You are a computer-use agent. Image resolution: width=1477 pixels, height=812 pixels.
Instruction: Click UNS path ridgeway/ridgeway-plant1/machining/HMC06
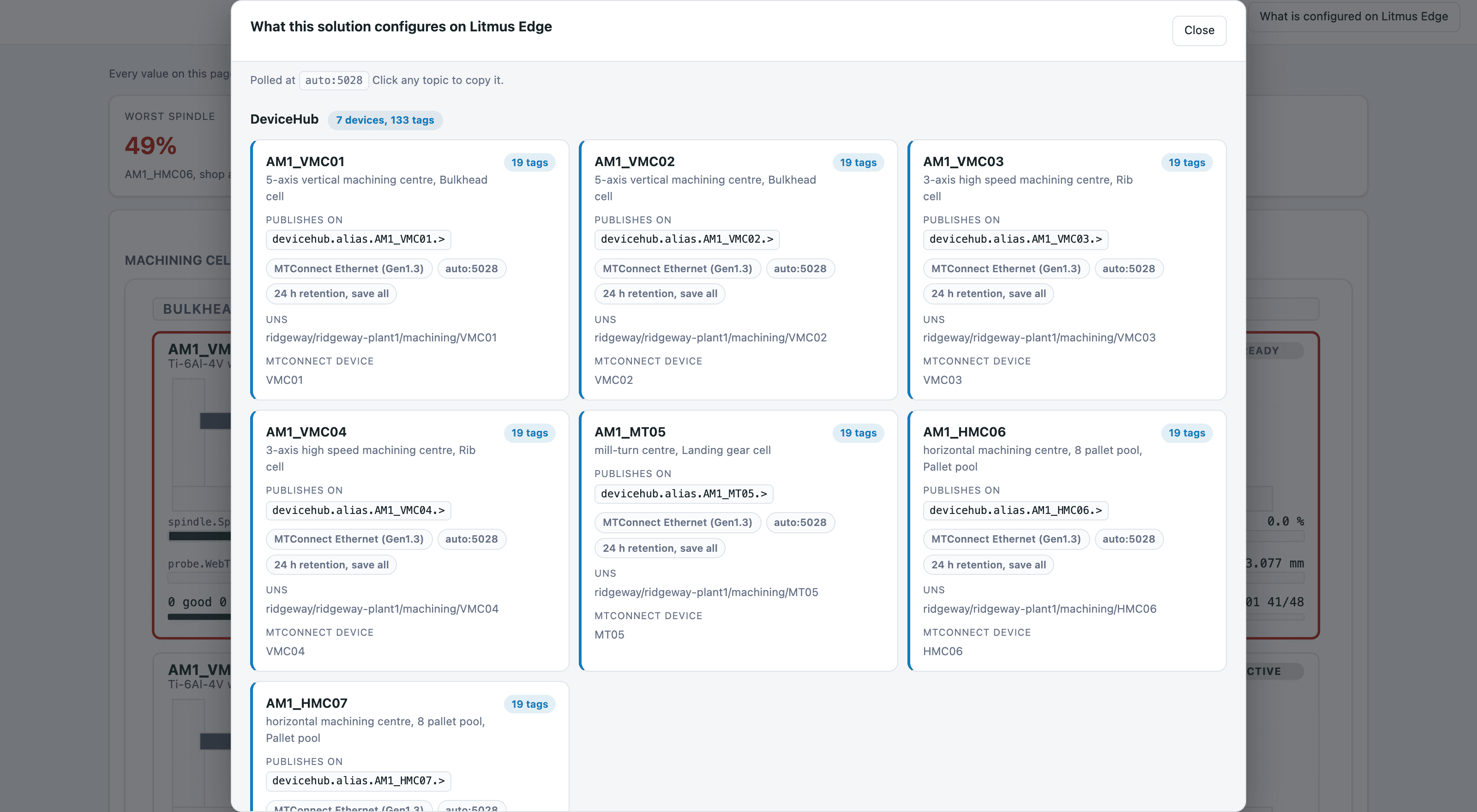(x=1039, y=609)
